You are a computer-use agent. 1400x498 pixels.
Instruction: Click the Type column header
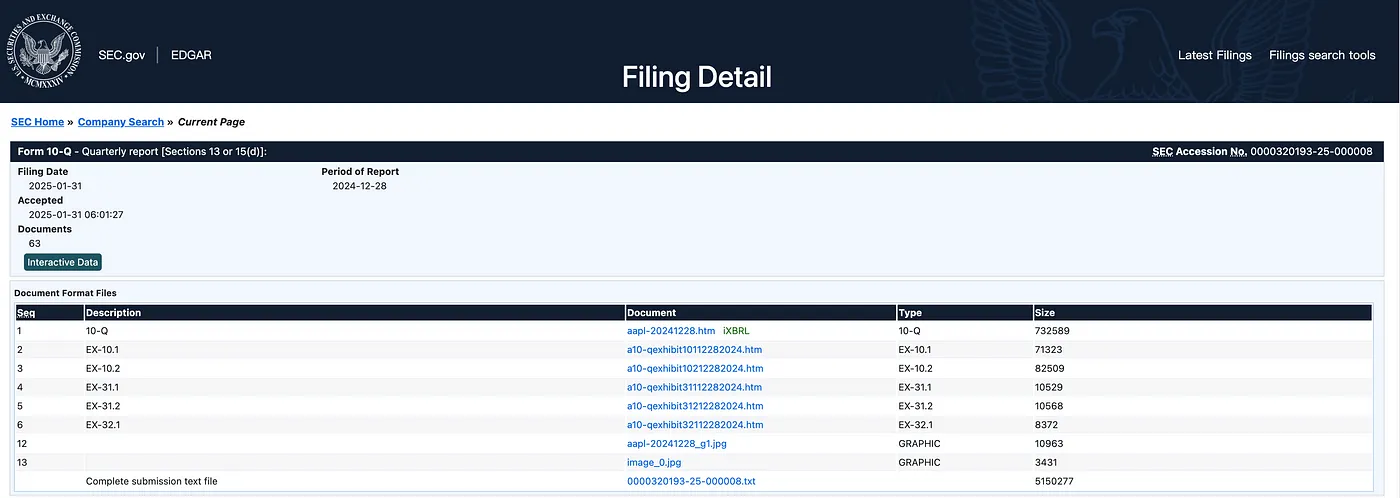[x=910, y=313]
